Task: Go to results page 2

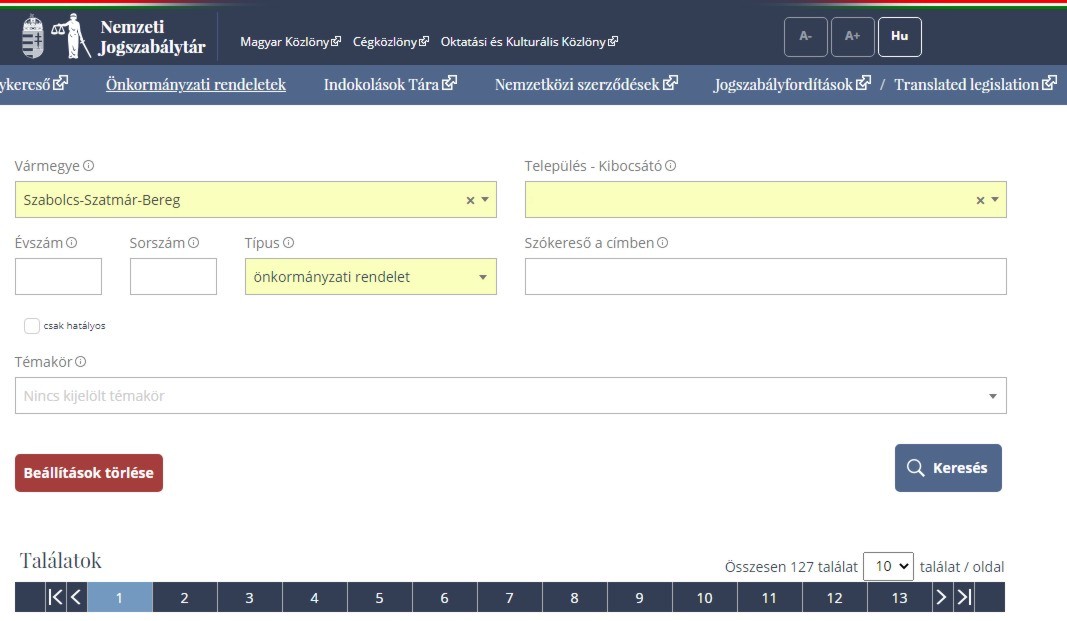Action: click(184, 597)
